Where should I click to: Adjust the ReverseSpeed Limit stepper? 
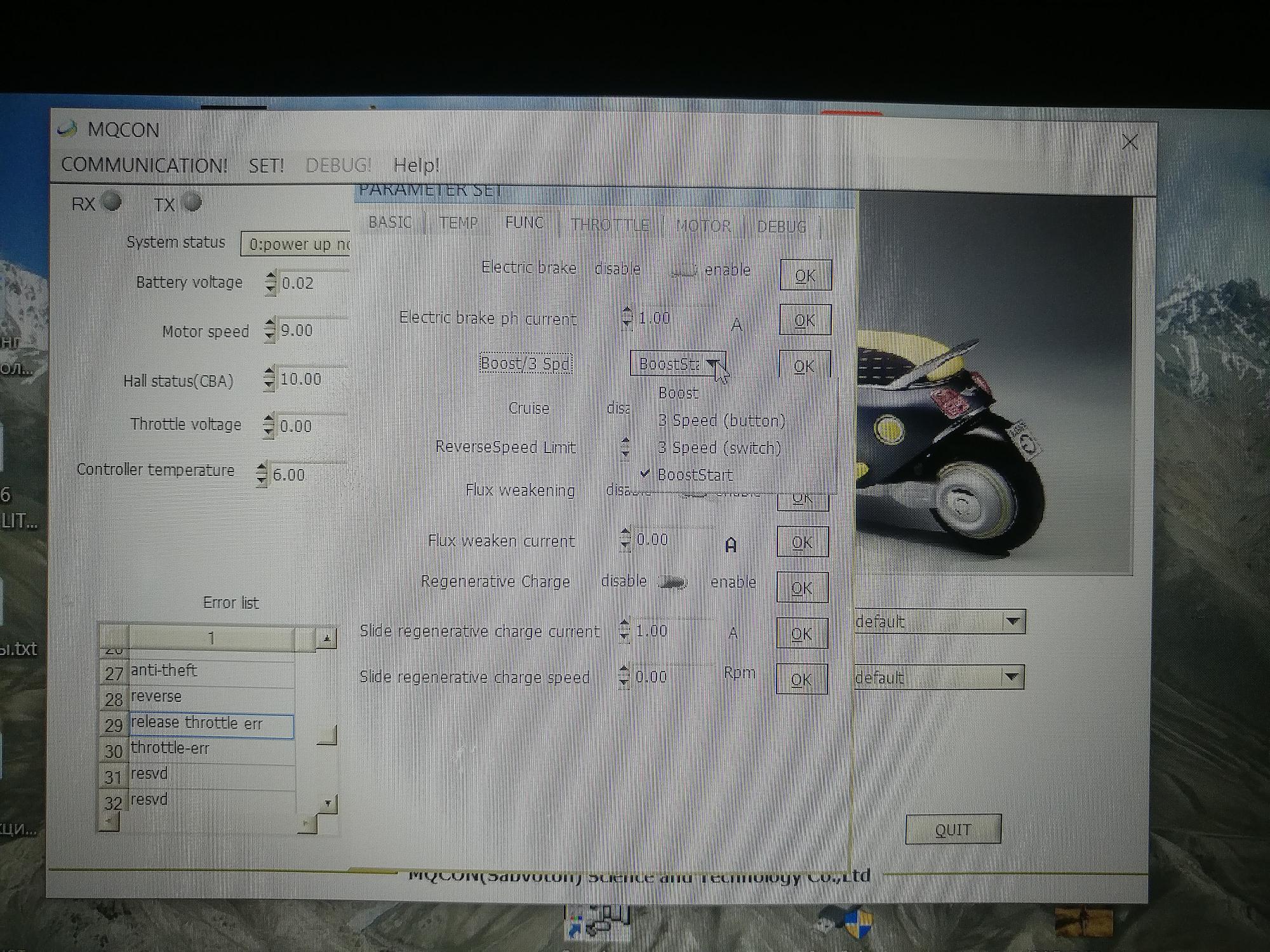[625, 447]
